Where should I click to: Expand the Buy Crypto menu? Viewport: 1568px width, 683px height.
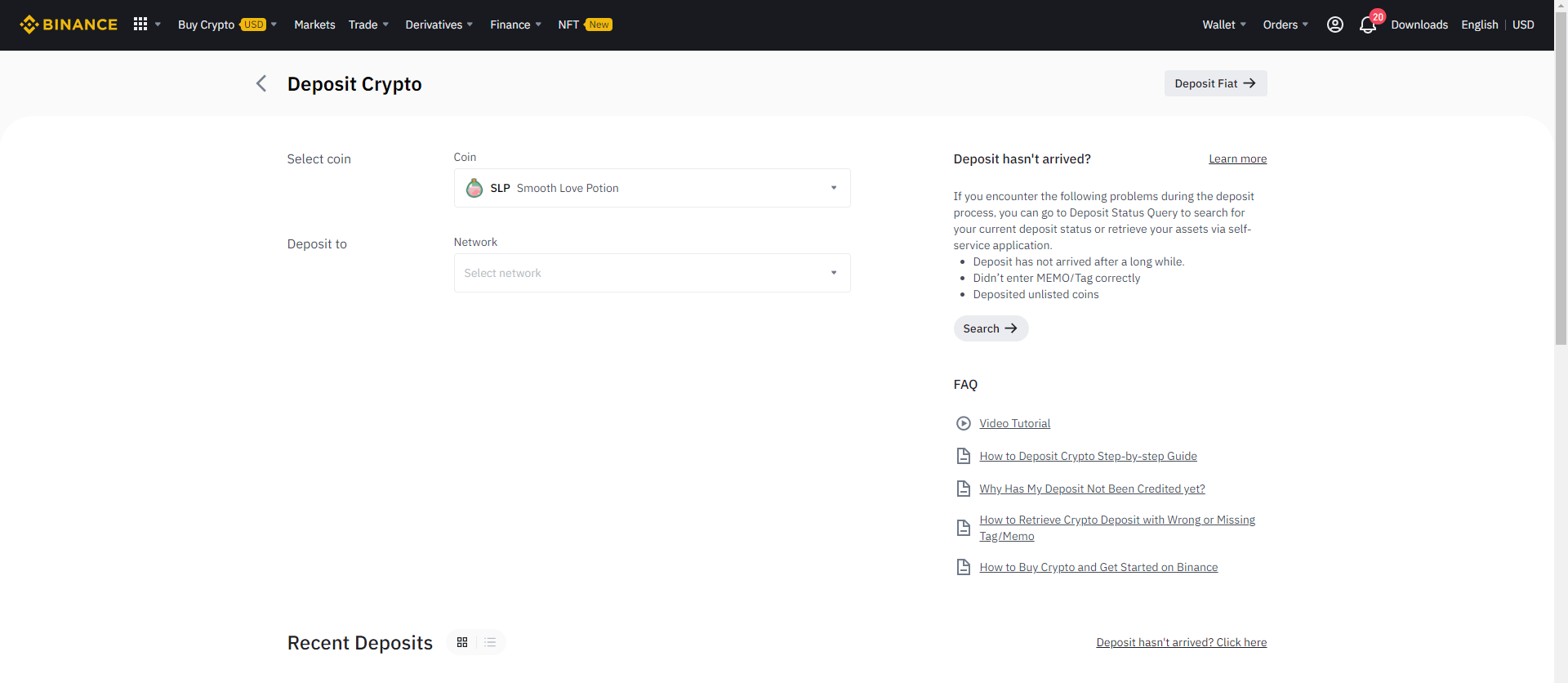[228, 25]
